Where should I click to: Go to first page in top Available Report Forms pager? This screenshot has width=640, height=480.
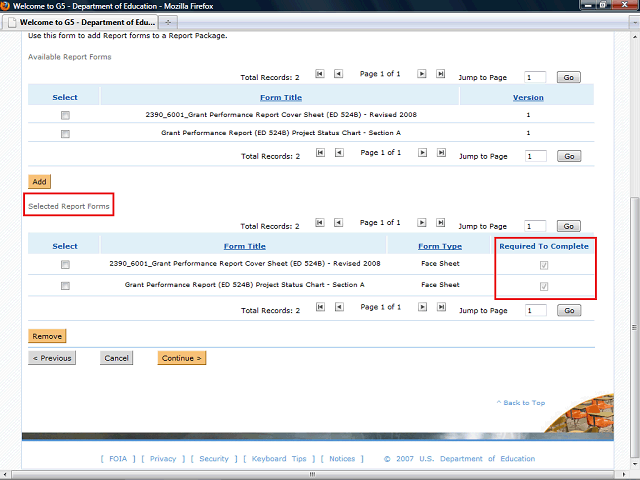tap(320, 74)
